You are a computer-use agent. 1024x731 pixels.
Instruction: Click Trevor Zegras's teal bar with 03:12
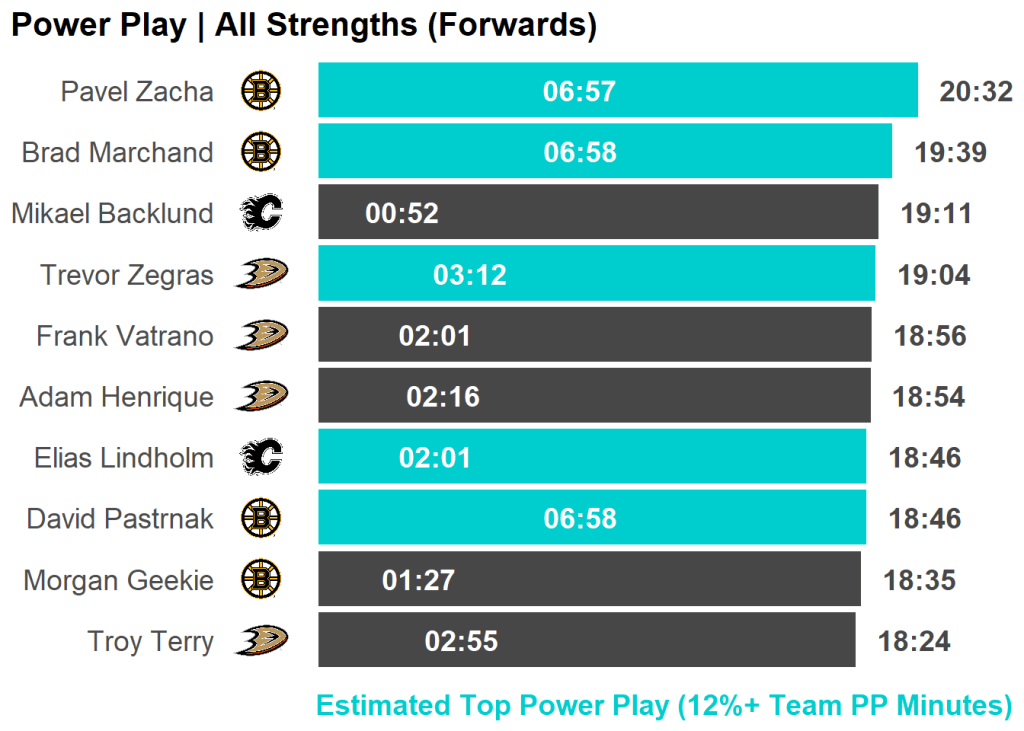click(x=596, y=274)
